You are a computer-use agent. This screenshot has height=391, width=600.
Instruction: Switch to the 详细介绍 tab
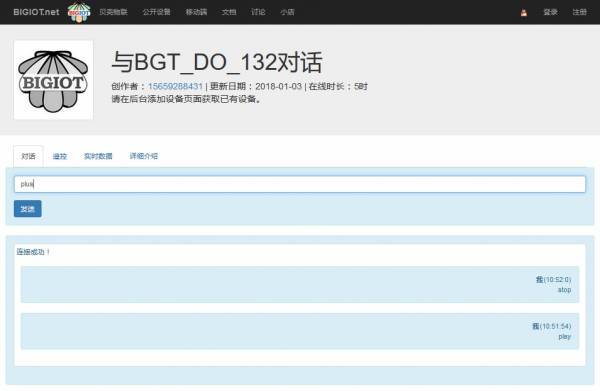click(x=143, y=156)
